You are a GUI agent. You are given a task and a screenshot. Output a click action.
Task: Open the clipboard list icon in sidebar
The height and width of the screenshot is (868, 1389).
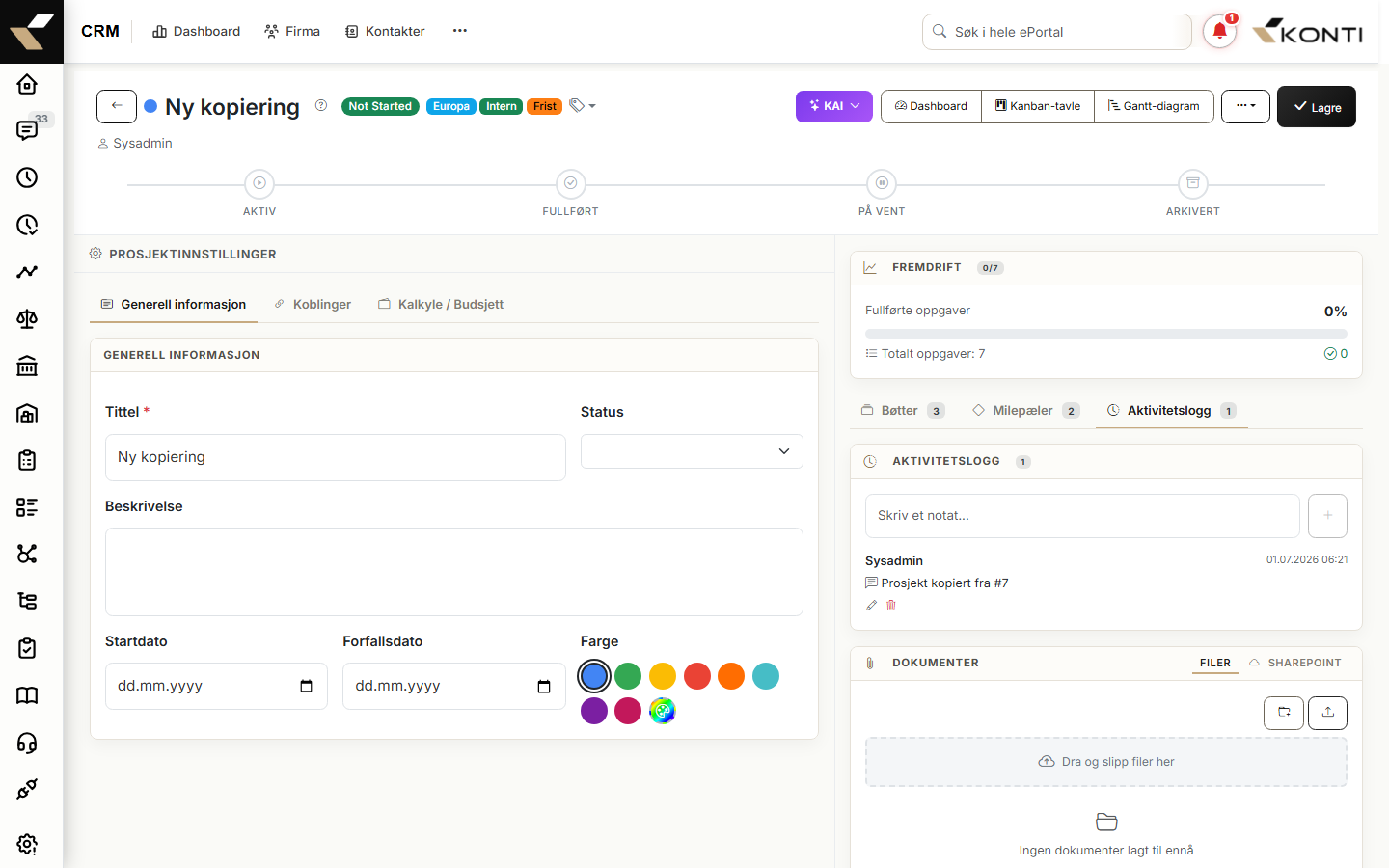[27, 460]
